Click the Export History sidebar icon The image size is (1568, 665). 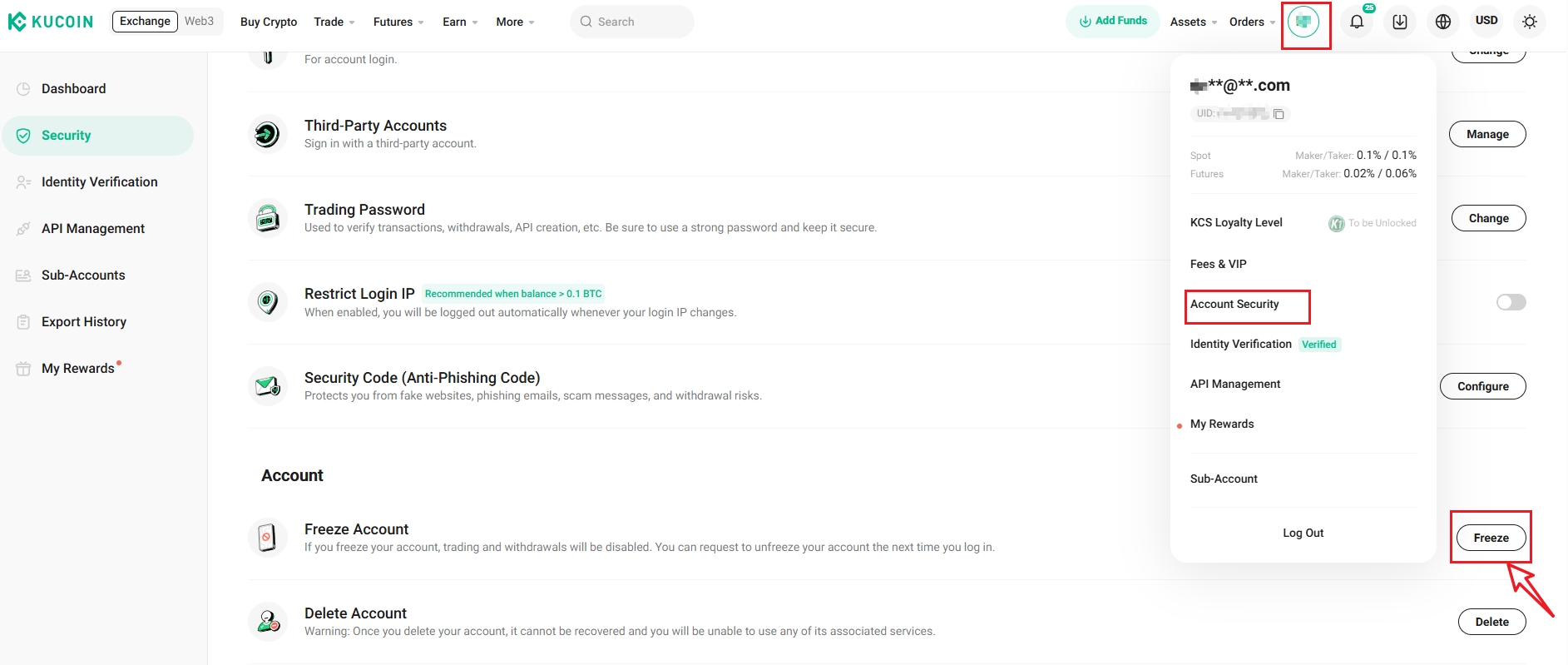(x=23, y=322)
